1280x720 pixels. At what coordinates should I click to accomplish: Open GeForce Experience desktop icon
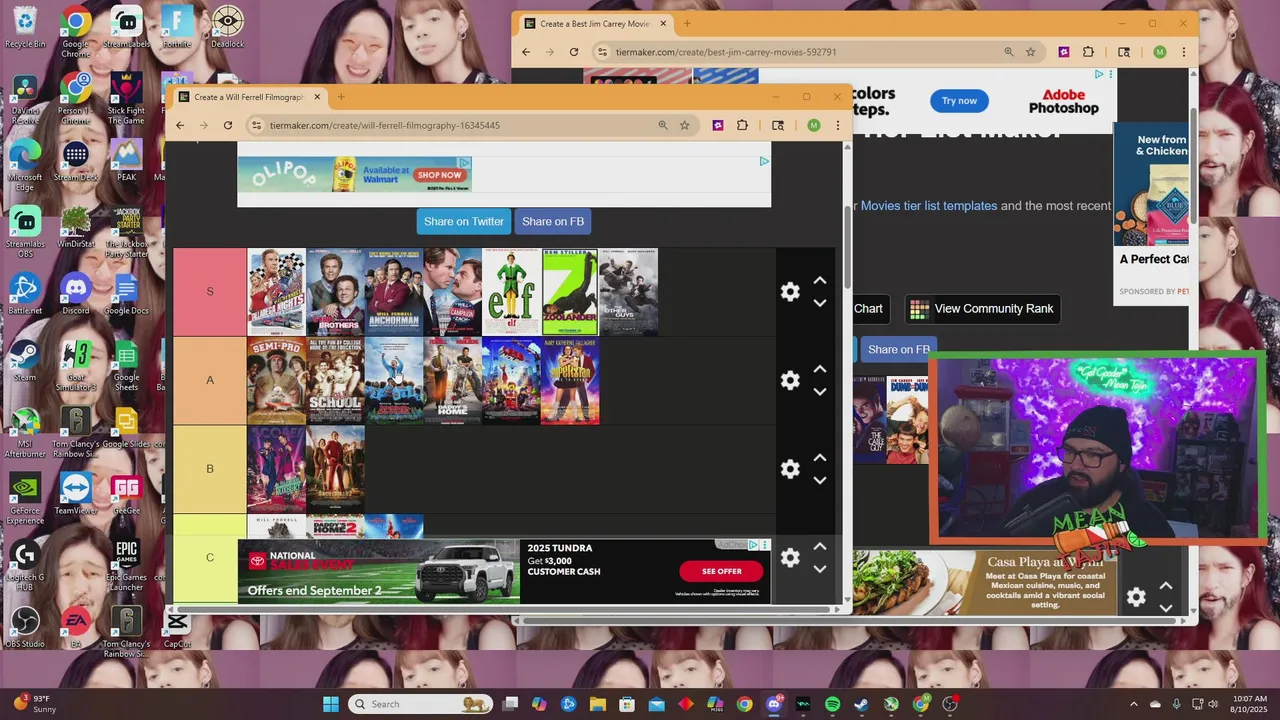click(x=25, y=499)
